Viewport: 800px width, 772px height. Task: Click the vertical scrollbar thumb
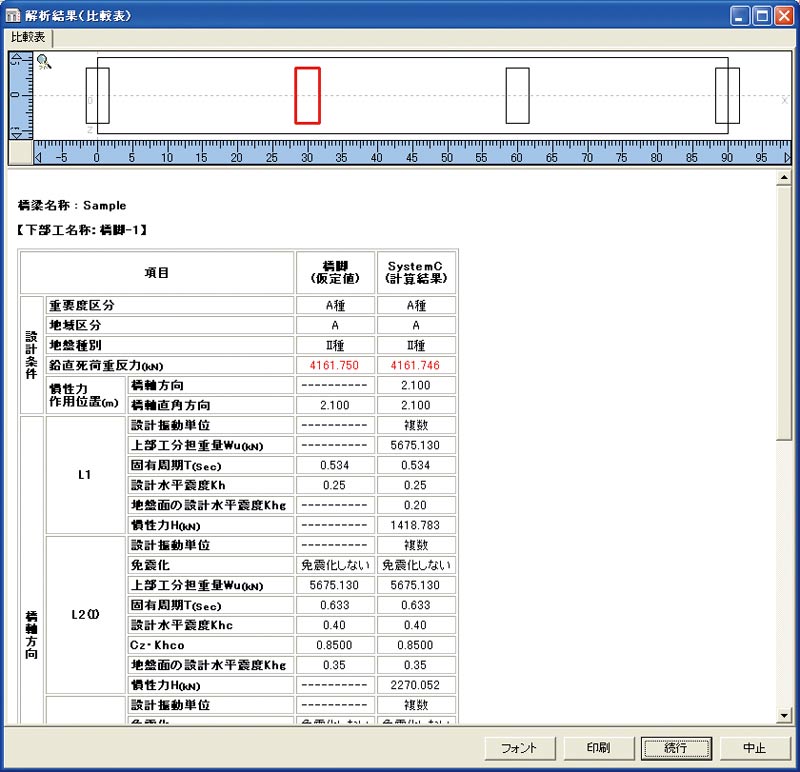coord(784,313)
